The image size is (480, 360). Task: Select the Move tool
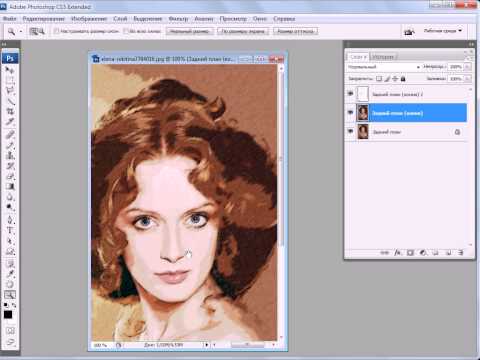point(10,70)
